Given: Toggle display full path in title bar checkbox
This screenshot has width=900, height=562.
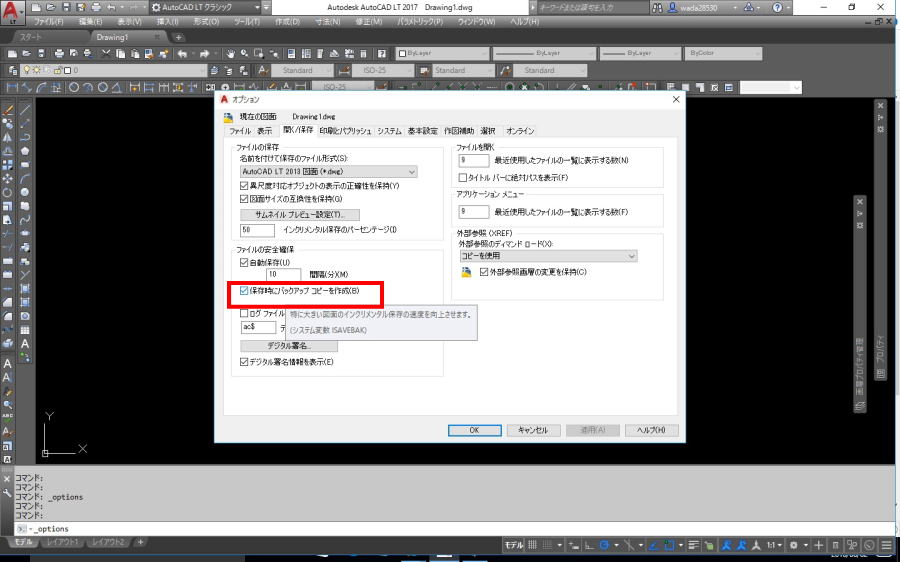Looking at the screenshot, I should [463, 178].
